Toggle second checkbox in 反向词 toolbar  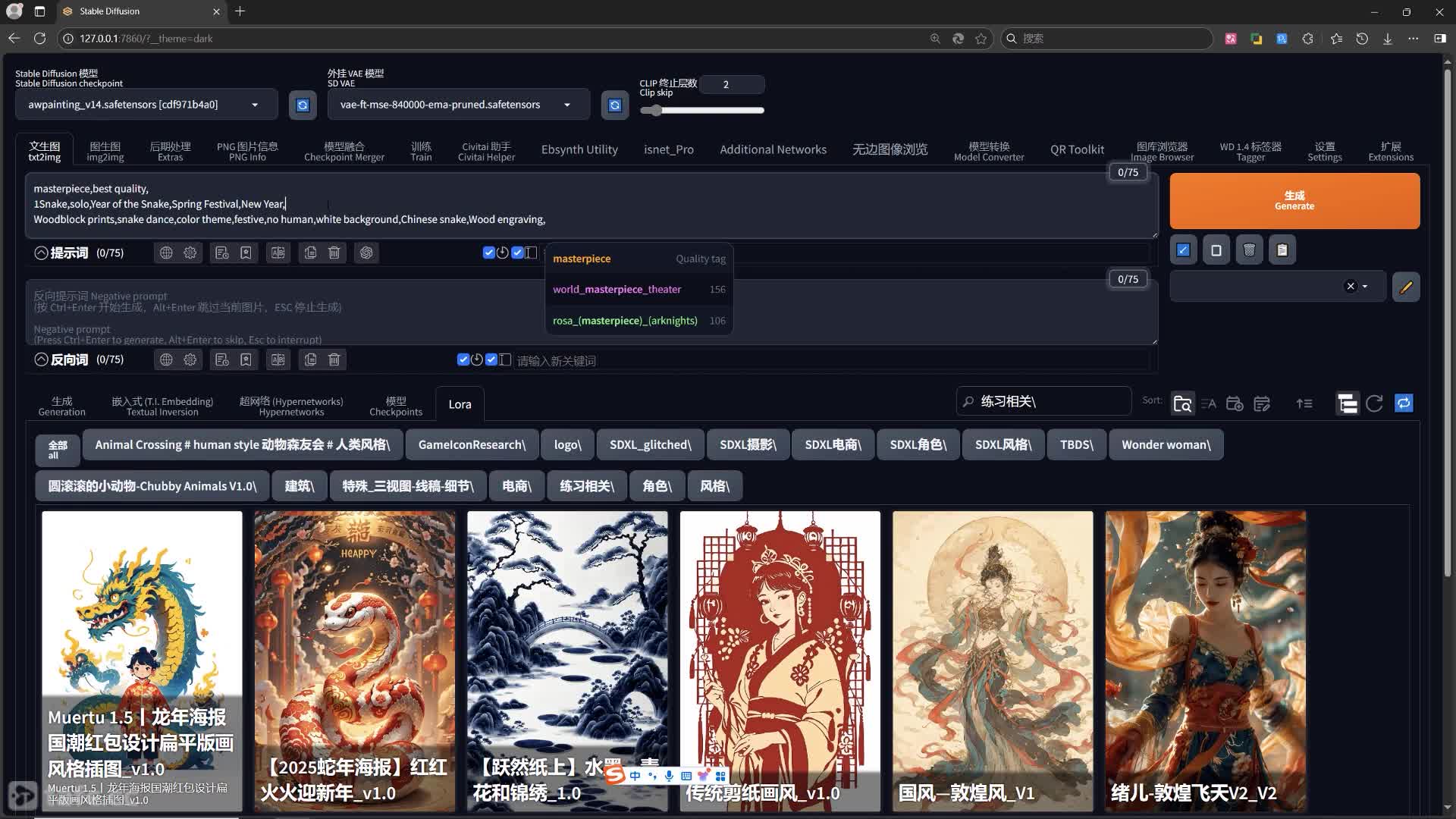tap(491, 359)
